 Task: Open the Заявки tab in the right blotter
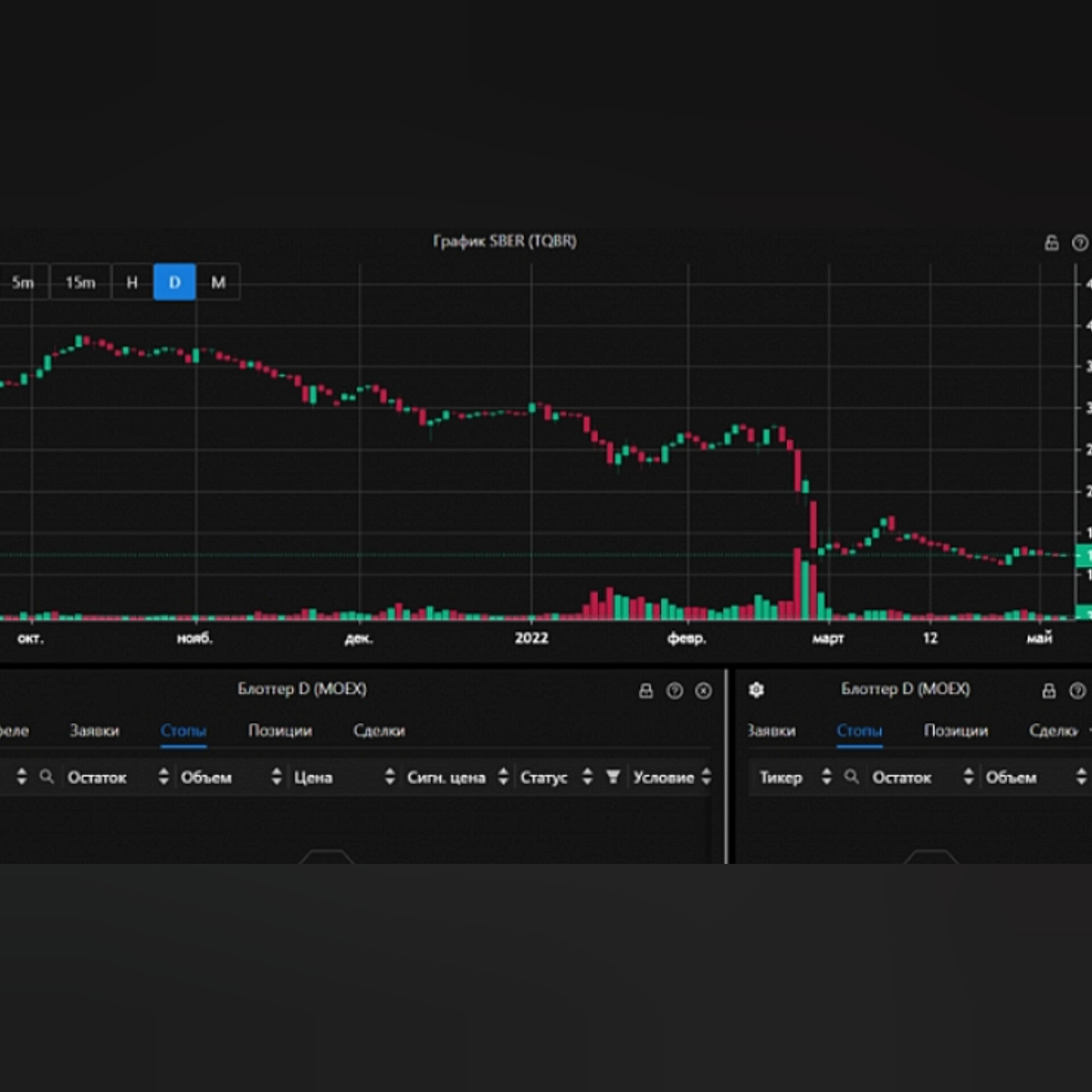pos(771,731)
